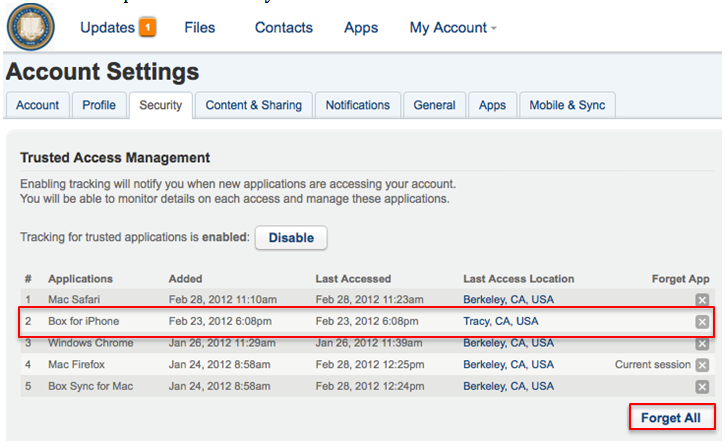The image size is (727, 444).
Task: Forget the Windows Chrome application
Action: 702,343
